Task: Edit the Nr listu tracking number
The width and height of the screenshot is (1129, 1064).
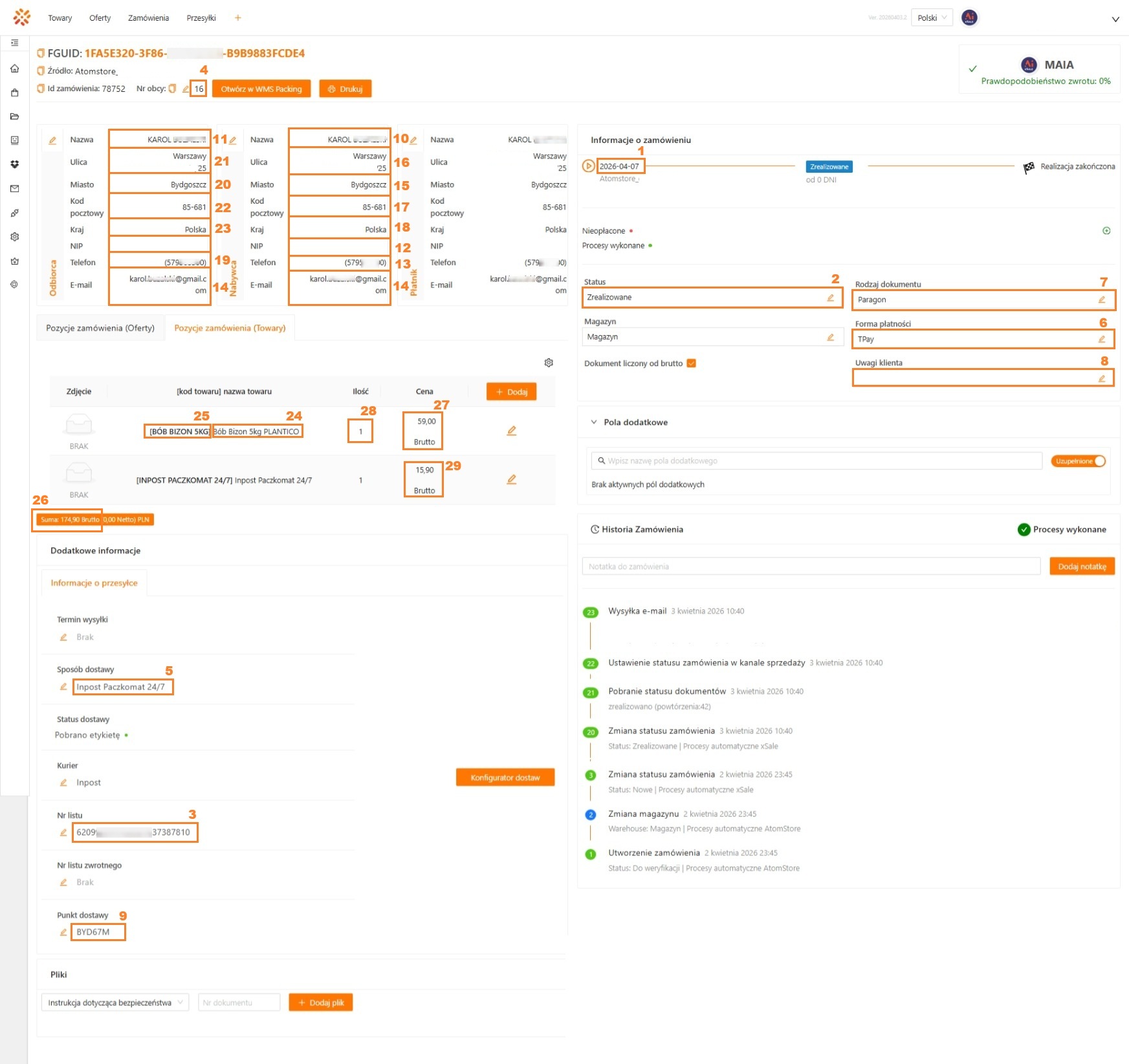Action: pyautogui.click(x=63, y=832)
